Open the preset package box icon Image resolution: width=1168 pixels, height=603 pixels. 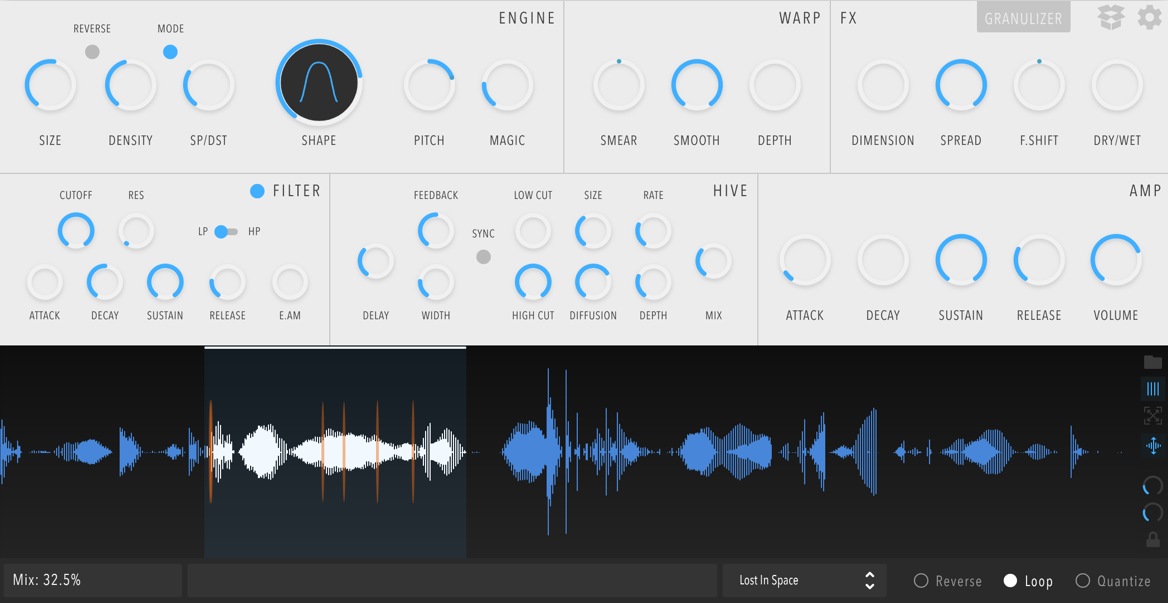(1110, 17)
